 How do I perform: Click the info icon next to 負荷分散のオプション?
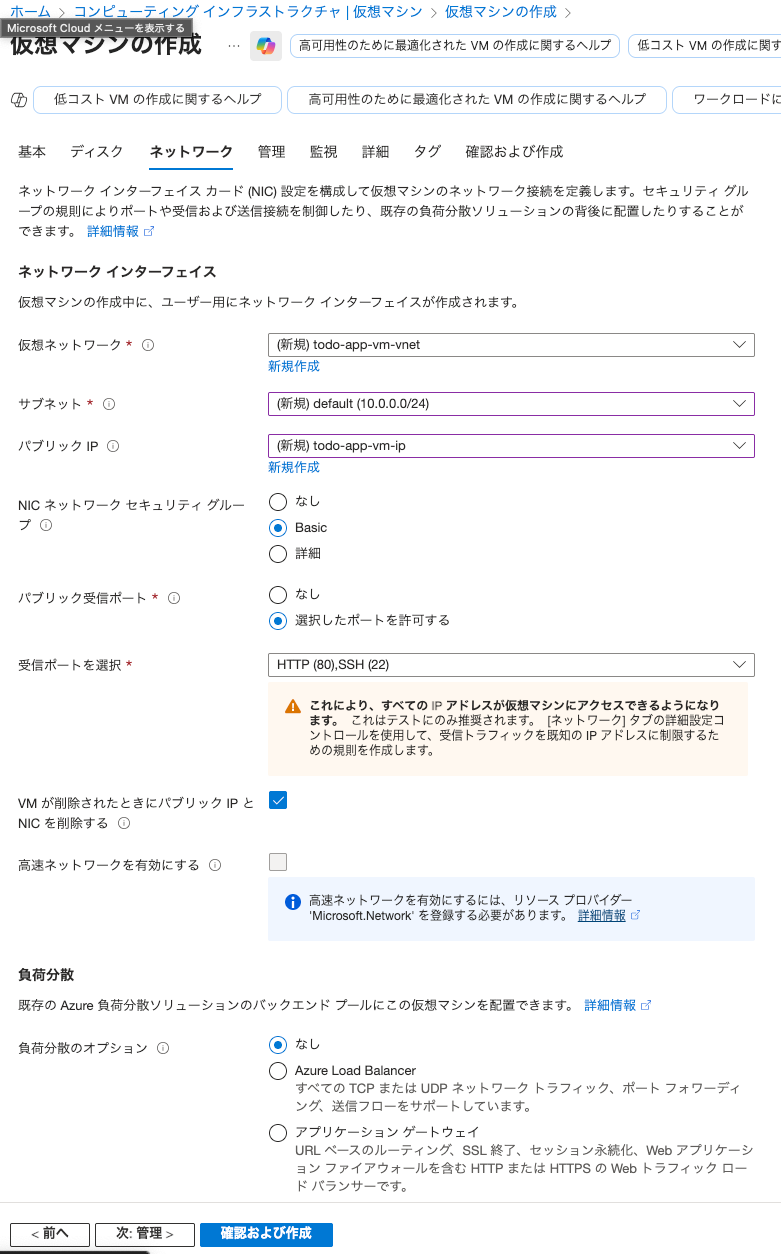(x=163, y=1048)
